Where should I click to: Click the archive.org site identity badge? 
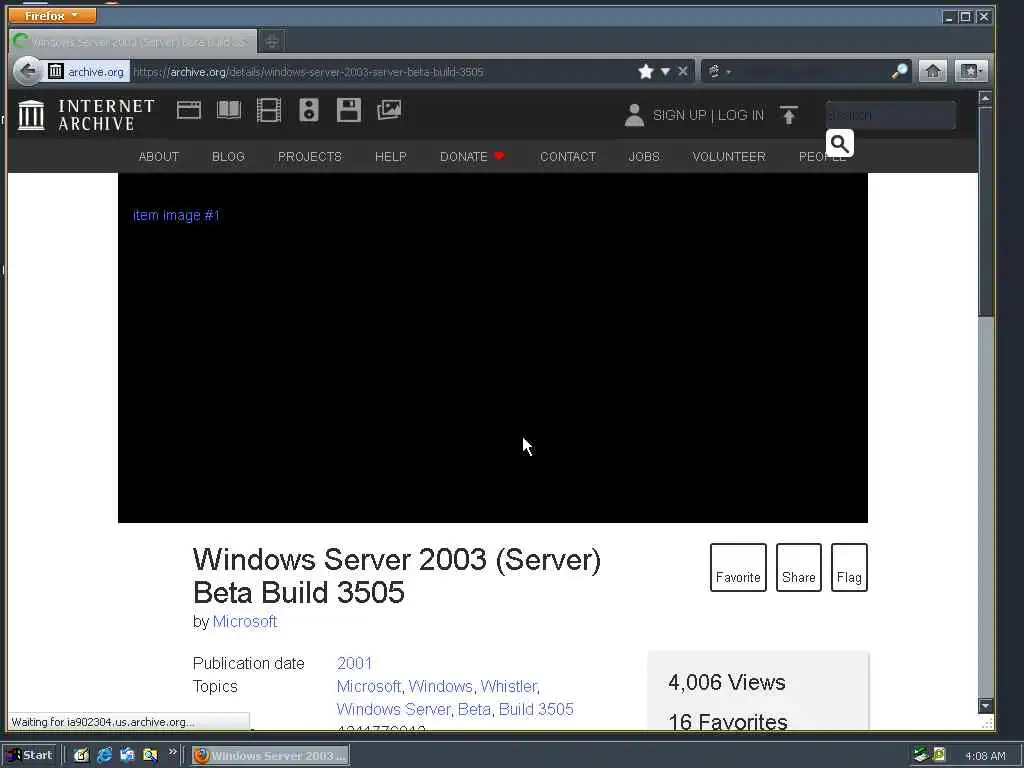point(86,71)
